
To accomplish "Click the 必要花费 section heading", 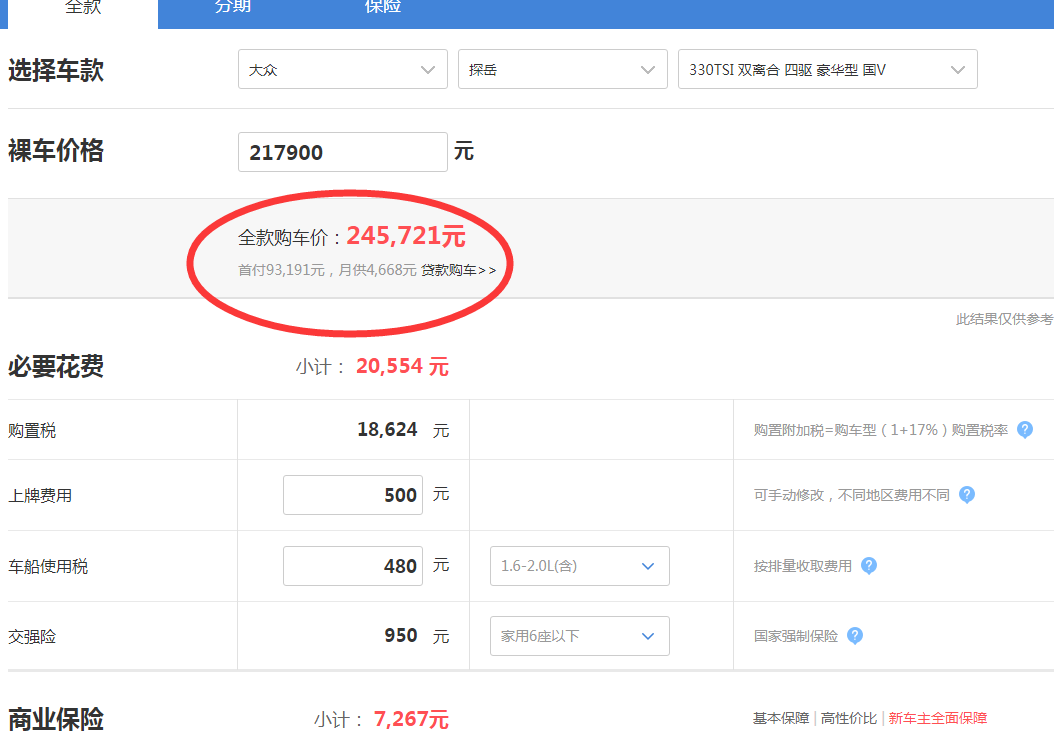I will (x=56, y=367).
